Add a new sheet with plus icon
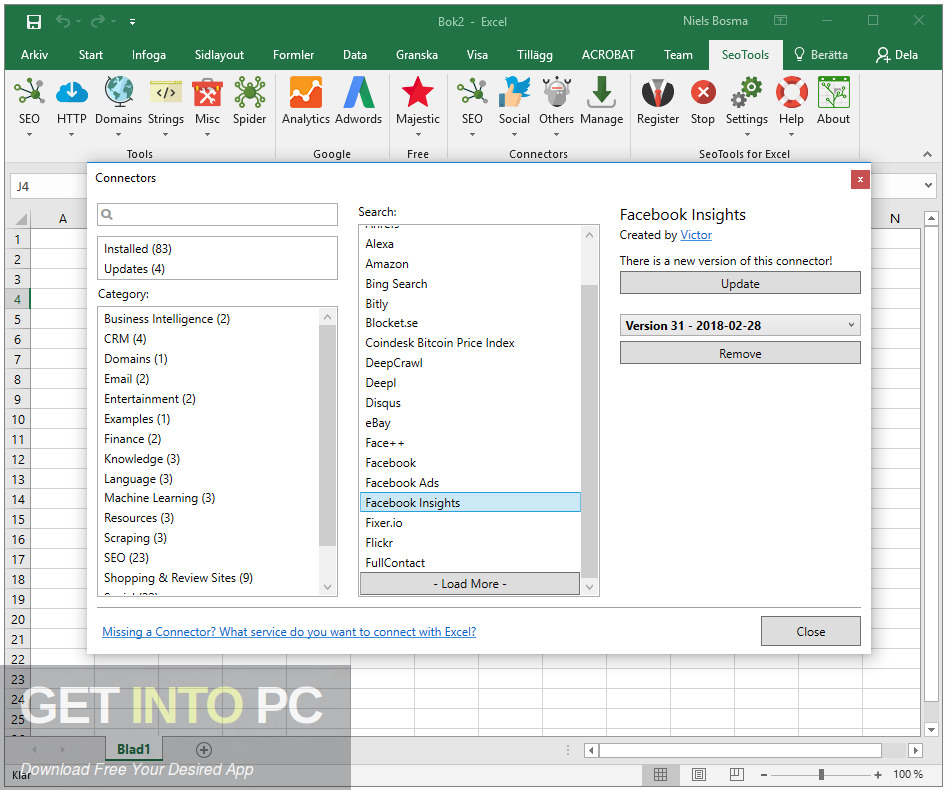This screenshot has height=790, width=948. (204, 750)
